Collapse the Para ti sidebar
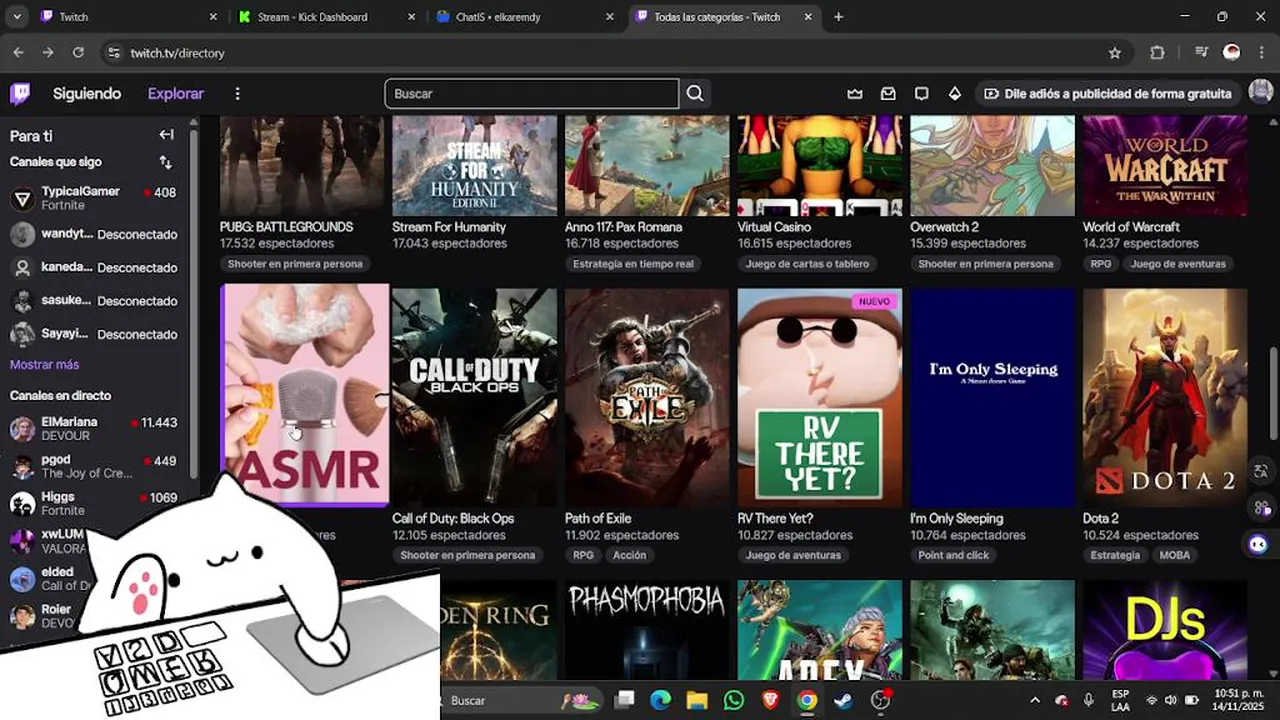 pyautogui.click(x=167, y=135)
